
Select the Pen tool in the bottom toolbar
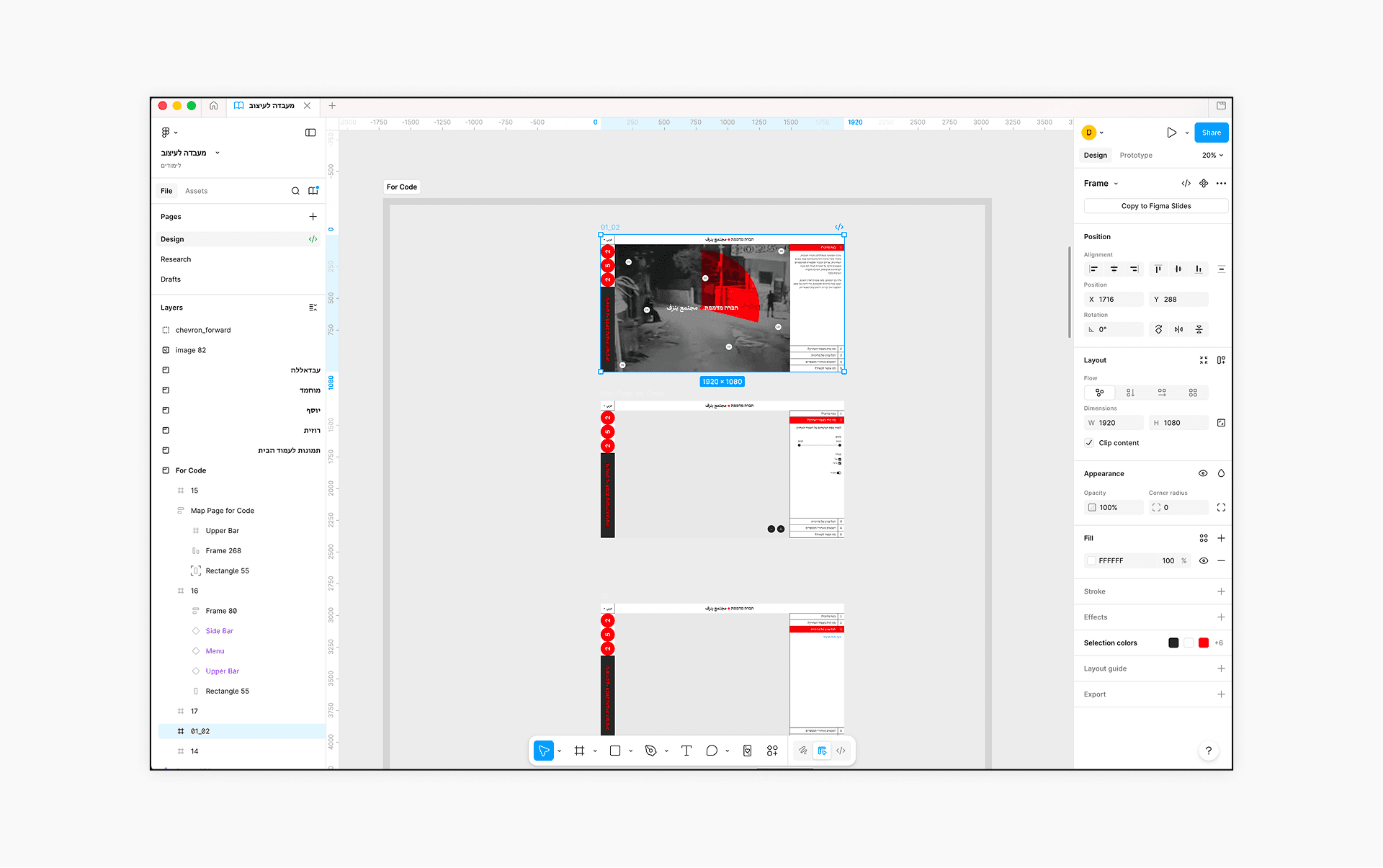coord(650,751)
